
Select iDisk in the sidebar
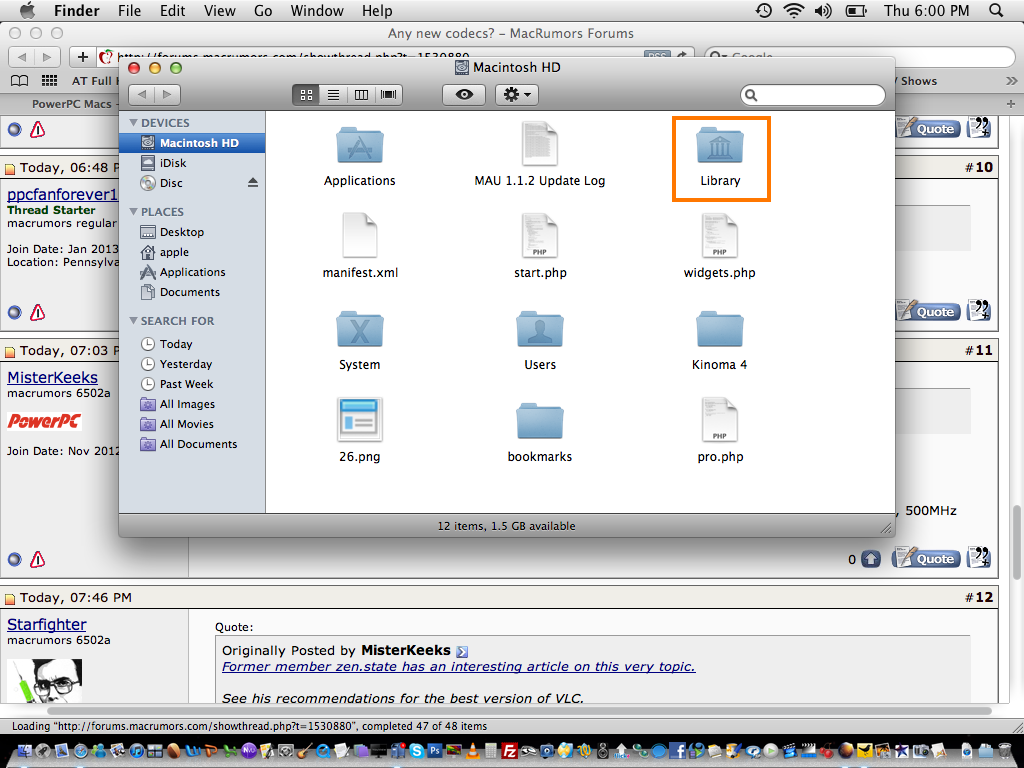192,163
